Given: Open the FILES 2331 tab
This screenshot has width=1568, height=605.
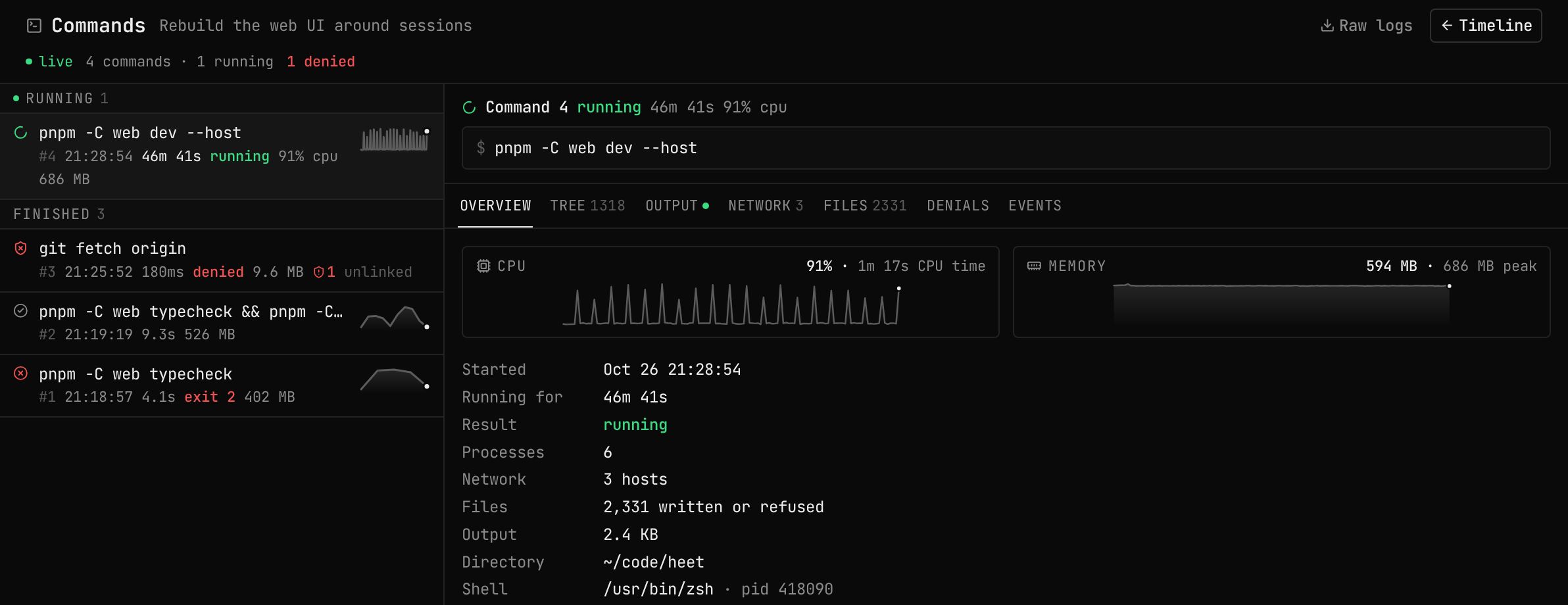Looking at the screenshot, I should point(865,206).
